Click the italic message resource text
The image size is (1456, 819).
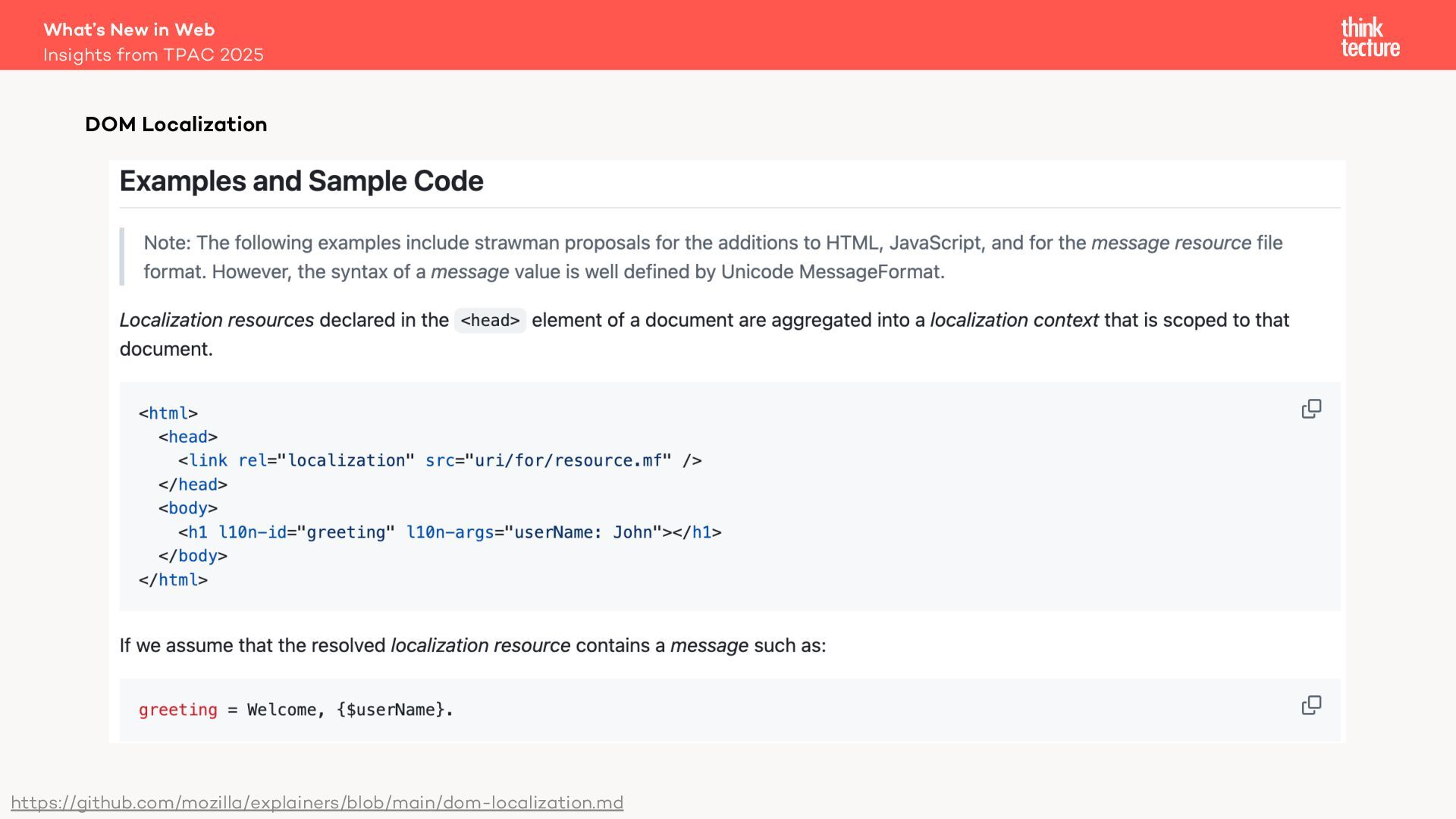pyautogui.click(x=1171, y=243)
